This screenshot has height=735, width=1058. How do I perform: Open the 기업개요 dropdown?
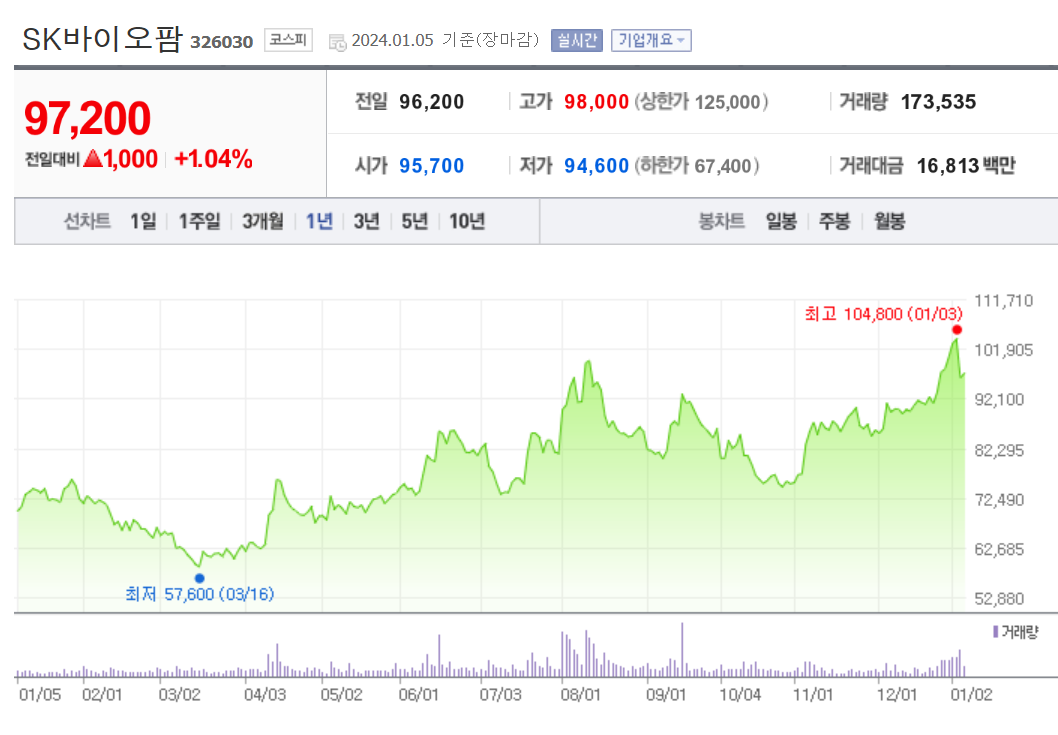coord(651,40)
